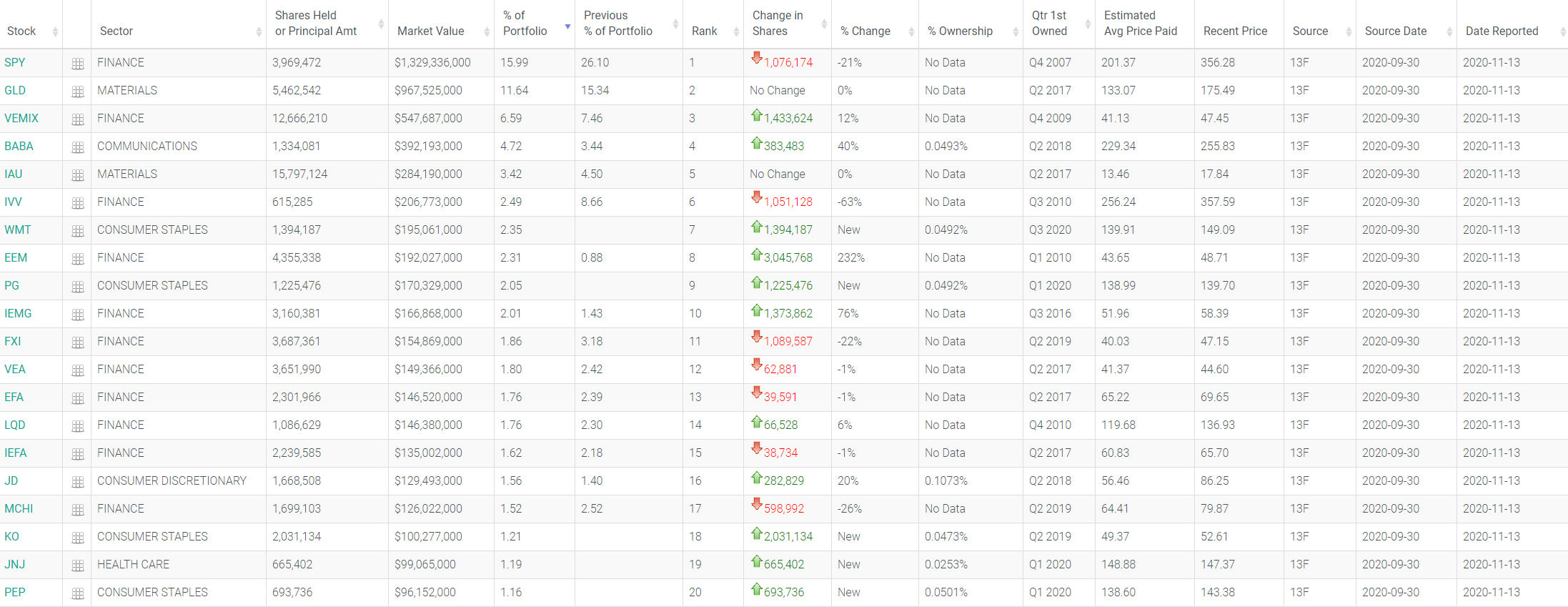Click the grid icon in VEMIX row
Image resolution: width=1568 pixels, height=607 pixels.
click(x=78, y=119)
